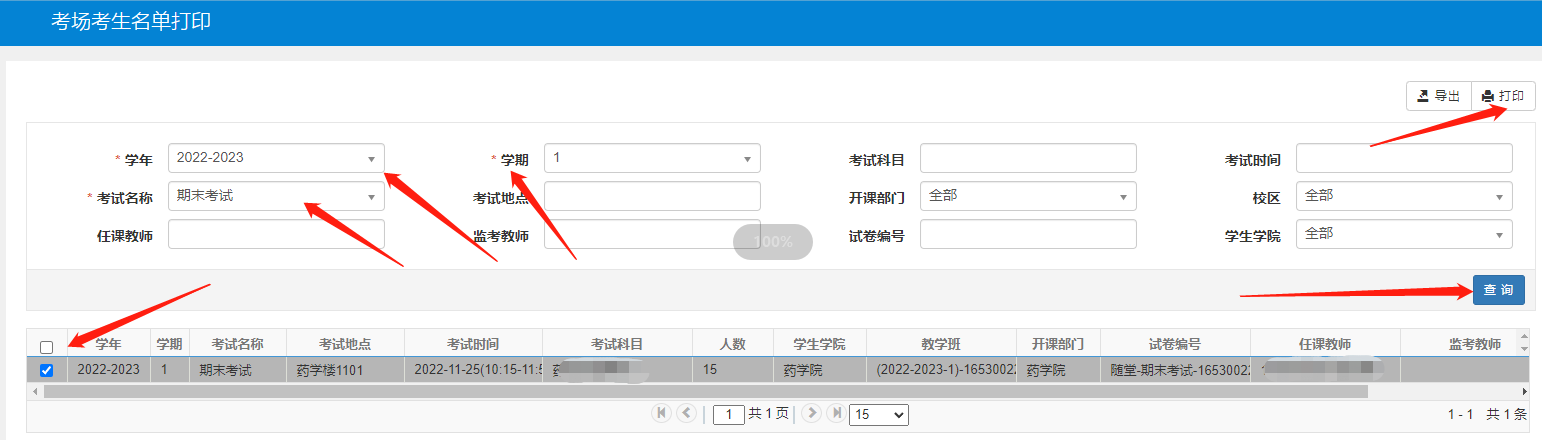The width and height of the screenshot is (1542, 440).
Task: Click the 打印 printer icon button
Action: point(1503,96)
